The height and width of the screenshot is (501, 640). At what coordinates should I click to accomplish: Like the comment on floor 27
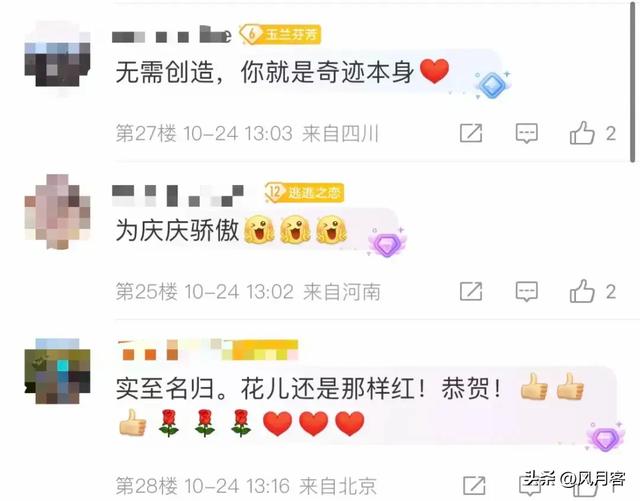(x=582, y=133)
